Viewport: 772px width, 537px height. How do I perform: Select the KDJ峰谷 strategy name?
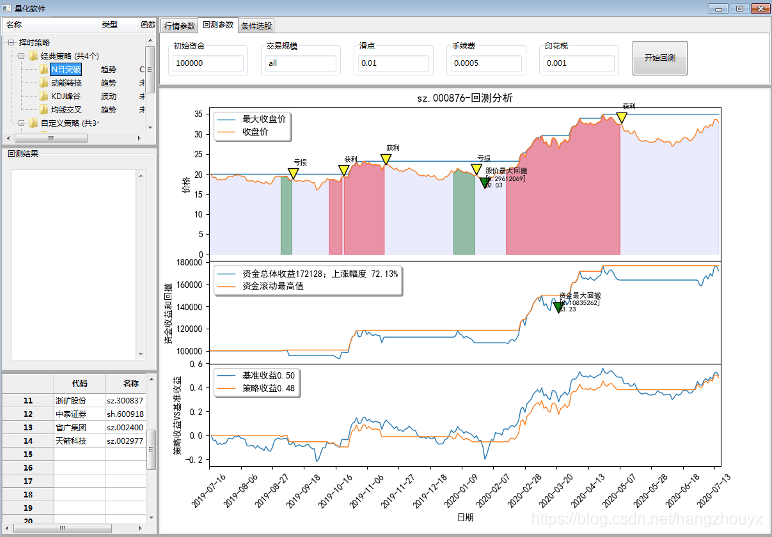click(65, 96)
